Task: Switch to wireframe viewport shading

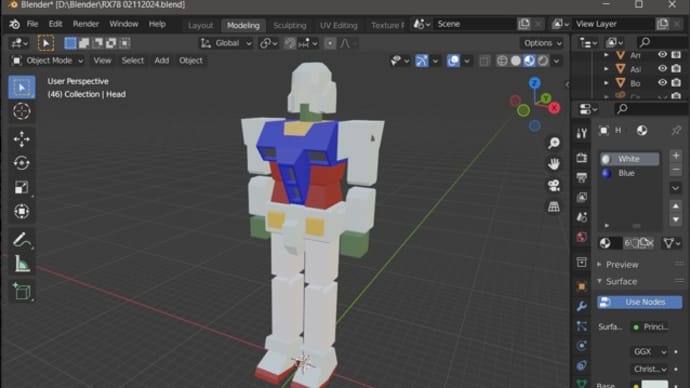Action: (x=502, y=61)
